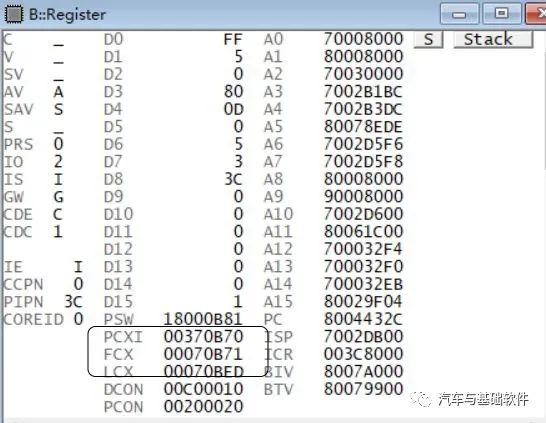
Task: Open the Stack view button
Action: tap(493, 39)
